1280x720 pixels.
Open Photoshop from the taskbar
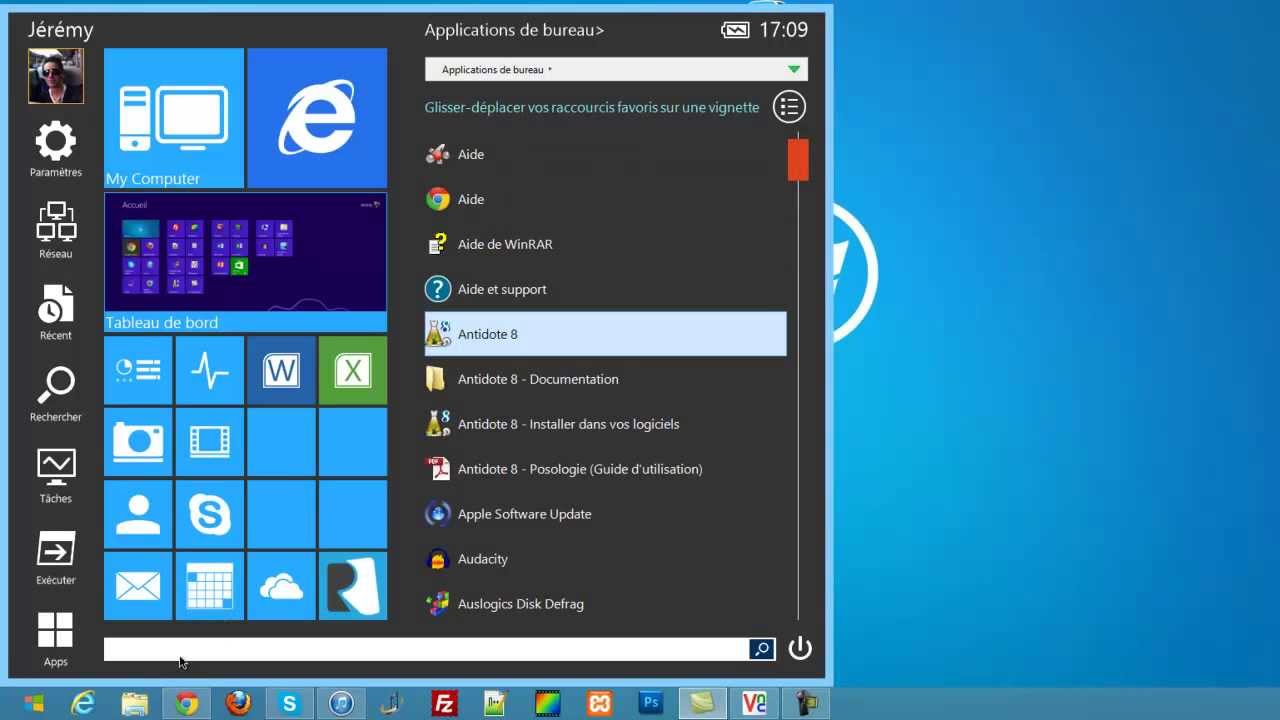651,704
